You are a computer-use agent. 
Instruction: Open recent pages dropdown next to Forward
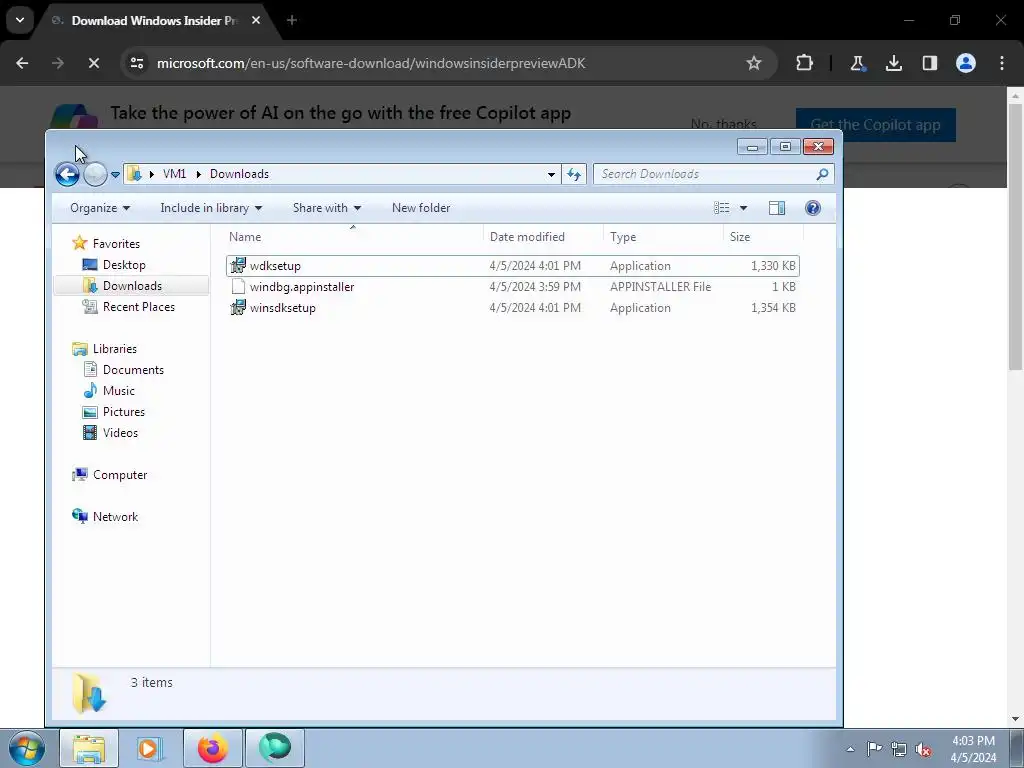[x=116, y=174]
